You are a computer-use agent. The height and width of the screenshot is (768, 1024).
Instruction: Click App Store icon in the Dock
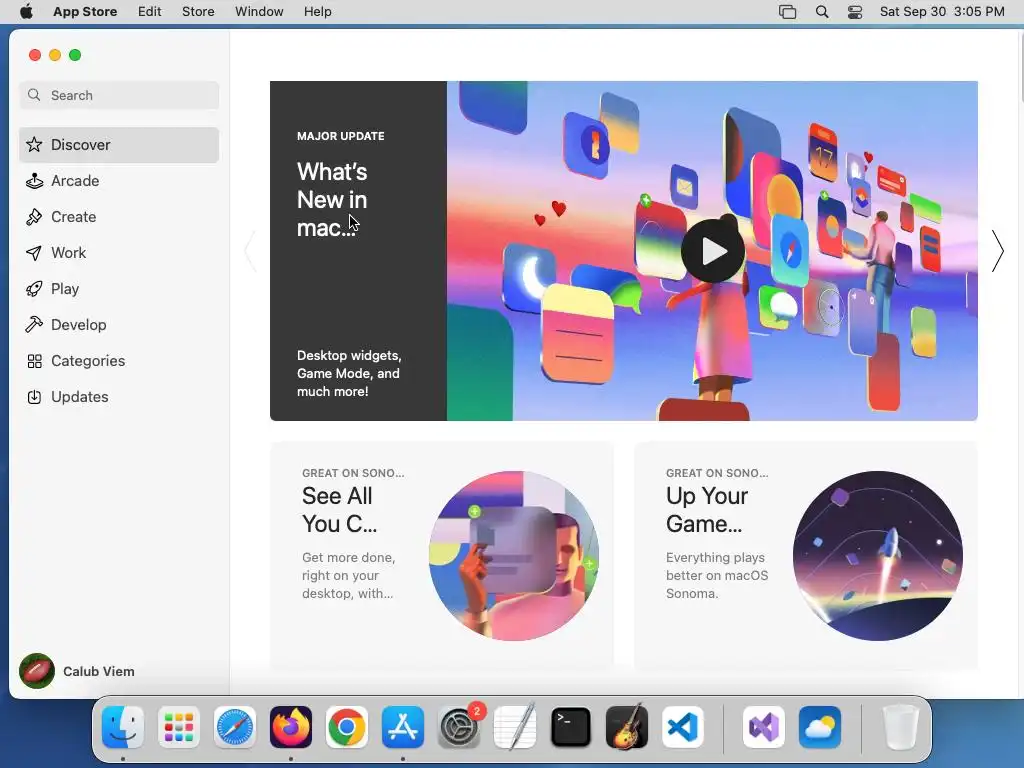click(403, 727)
